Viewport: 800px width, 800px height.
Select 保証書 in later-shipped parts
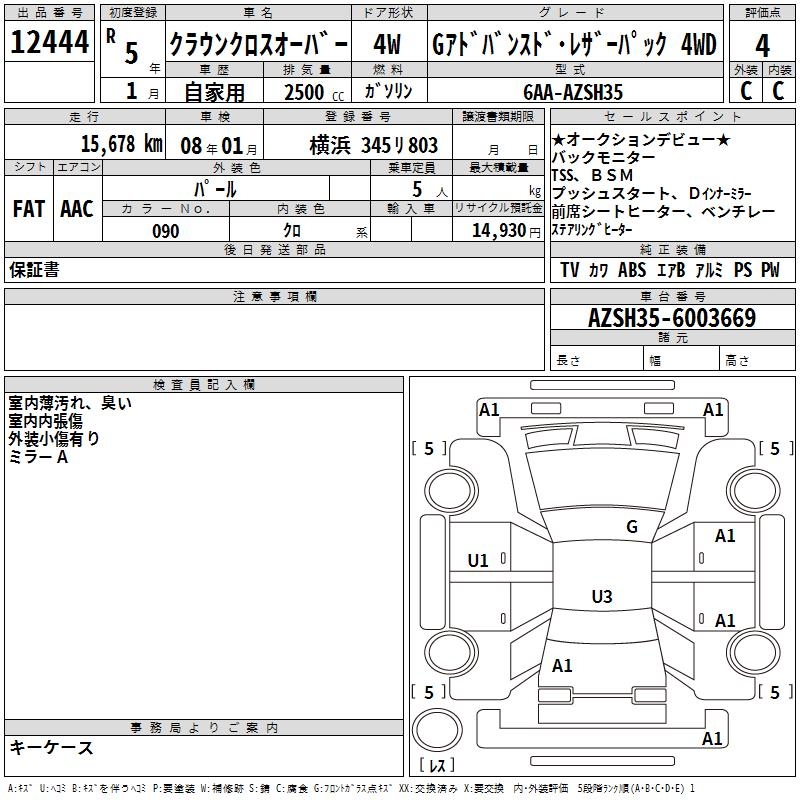(x=34, y=269)
